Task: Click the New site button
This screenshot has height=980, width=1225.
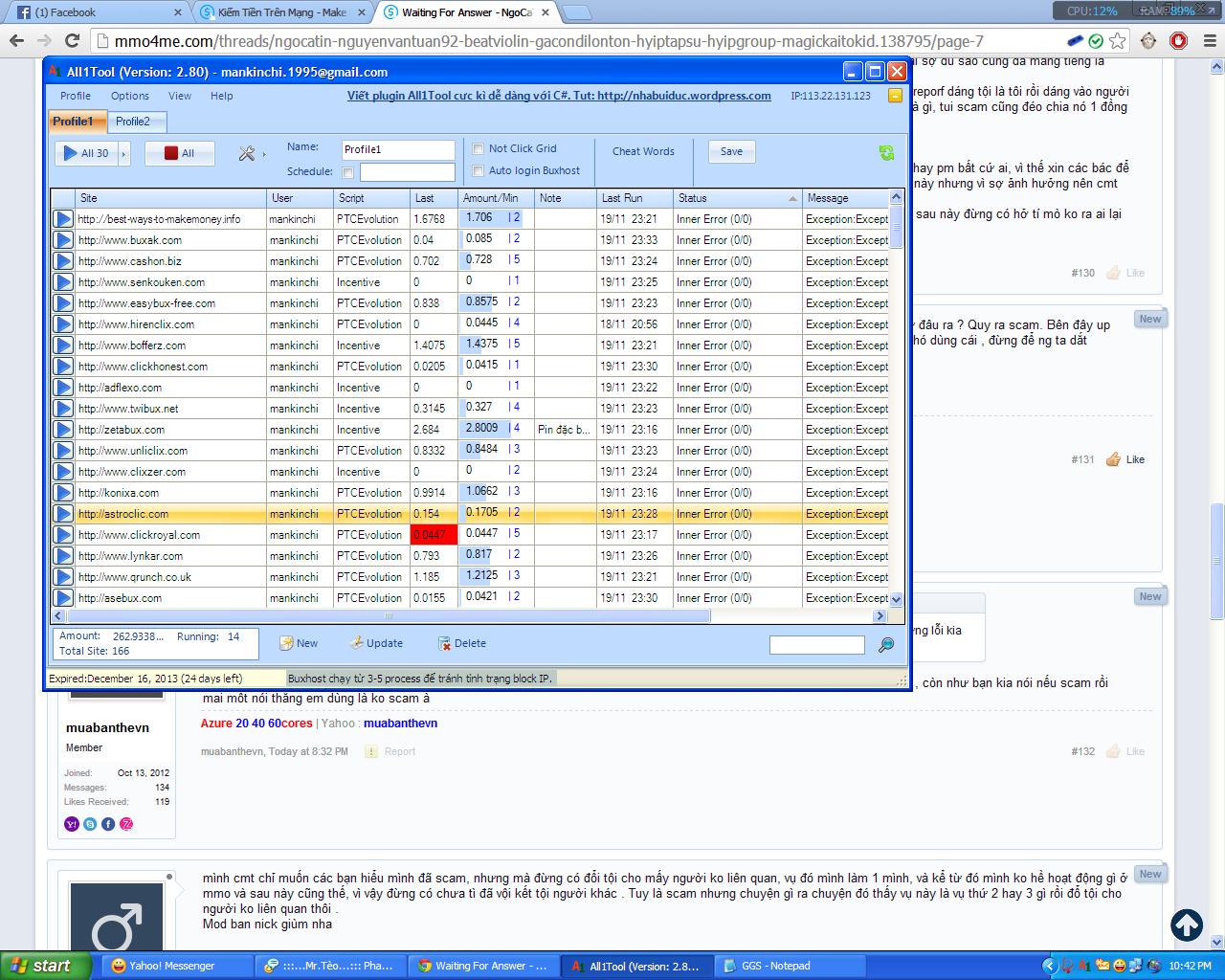Action: coord(299,643)
